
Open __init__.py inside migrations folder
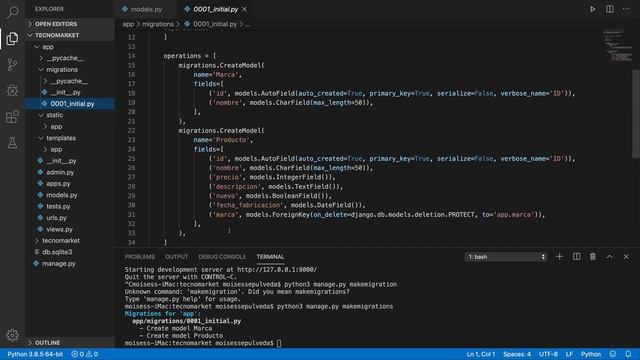coord(70,92)
